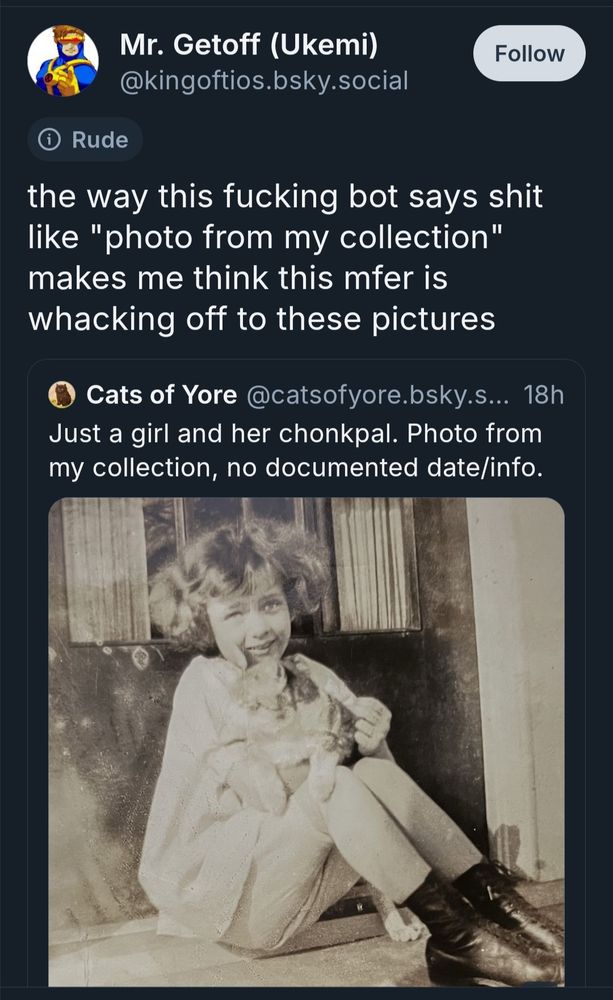Click "whacking off to these pictures" text line
The width and height of the screenshot is (613, 1000).
(262, 319)
